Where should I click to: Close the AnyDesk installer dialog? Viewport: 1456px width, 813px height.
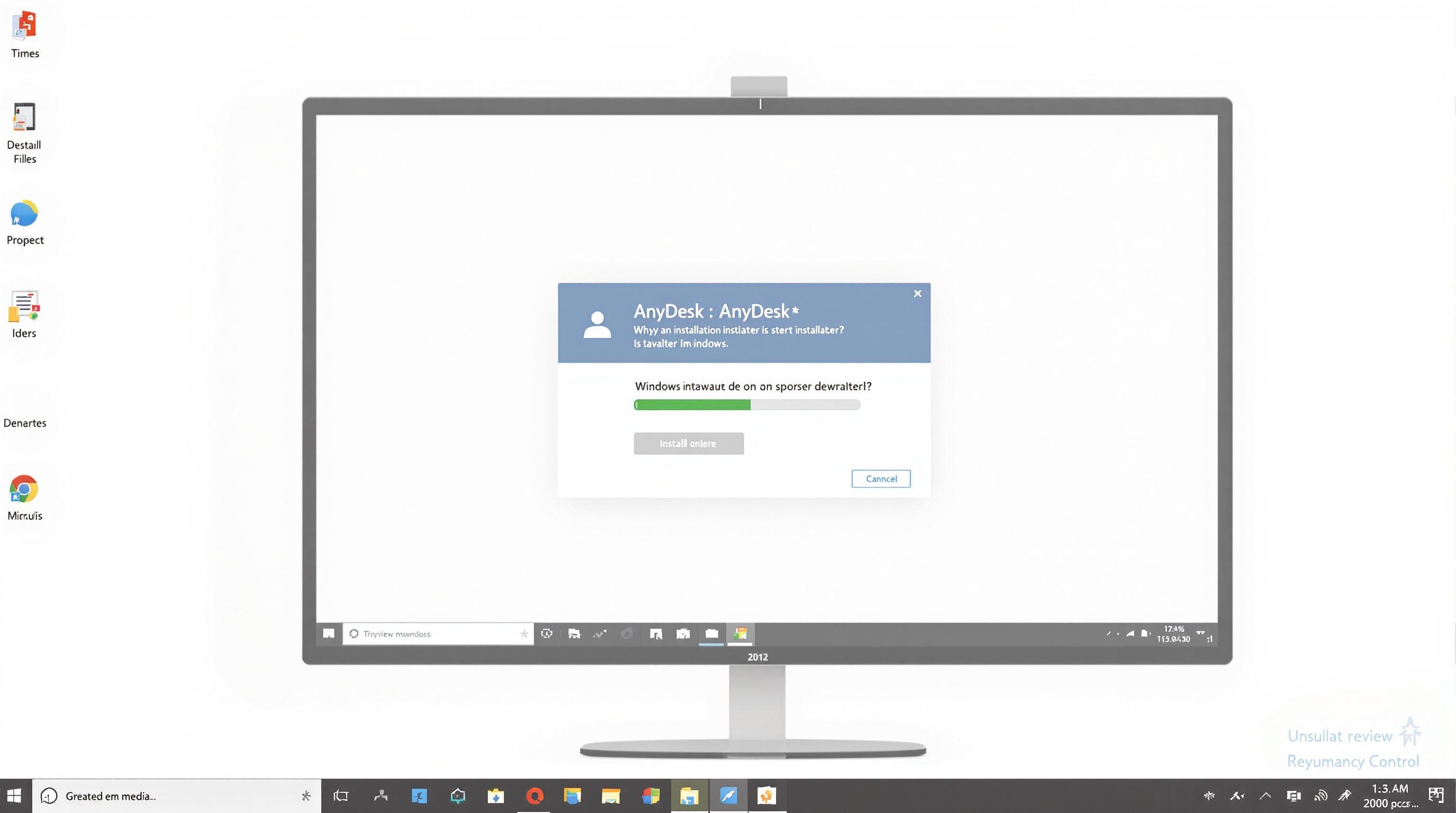coord(917,293)
